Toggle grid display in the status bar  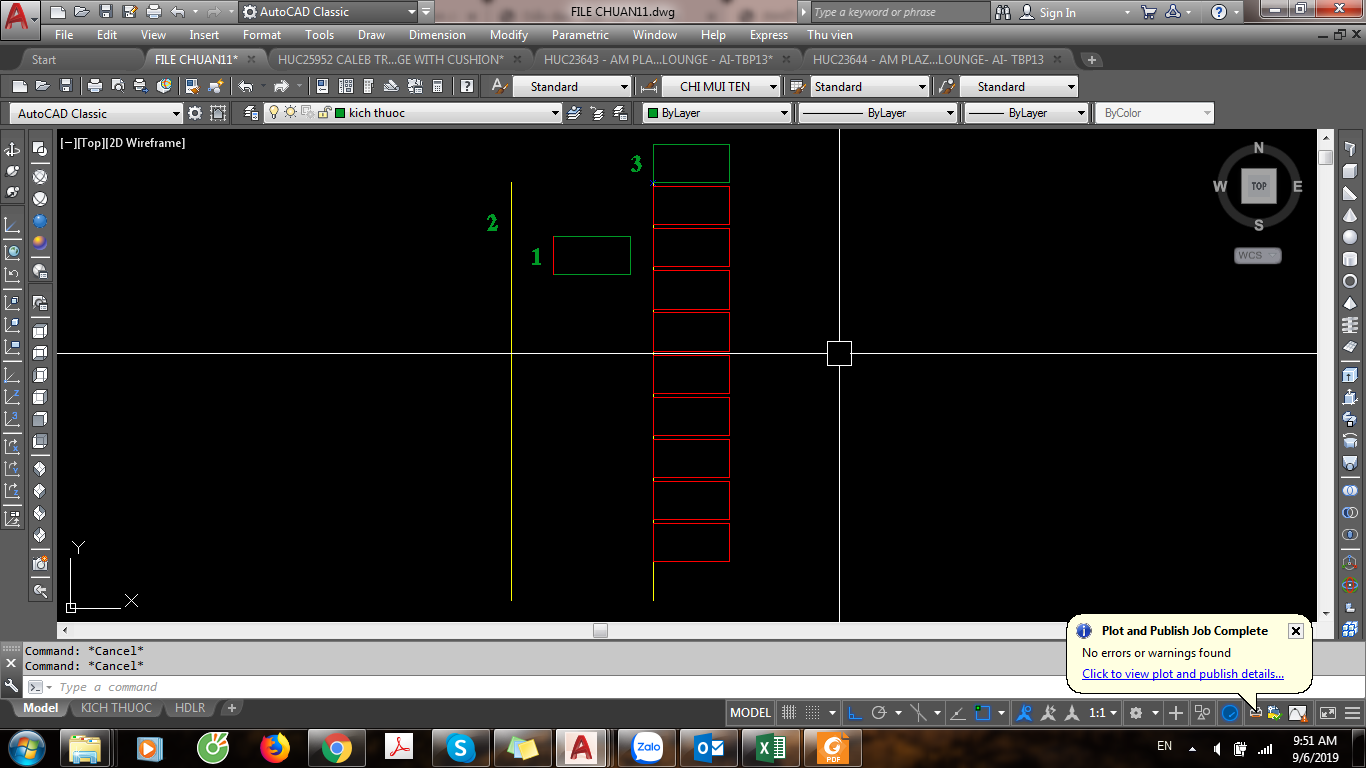(789, 713)
